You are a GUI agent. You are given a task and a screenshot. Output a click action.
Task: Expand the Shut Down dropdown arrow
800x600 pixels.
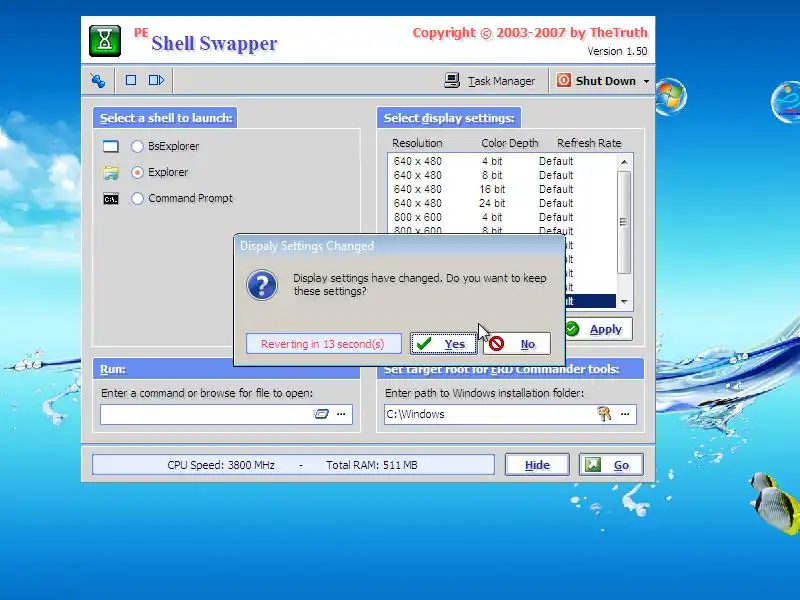[x=646, y=81]
